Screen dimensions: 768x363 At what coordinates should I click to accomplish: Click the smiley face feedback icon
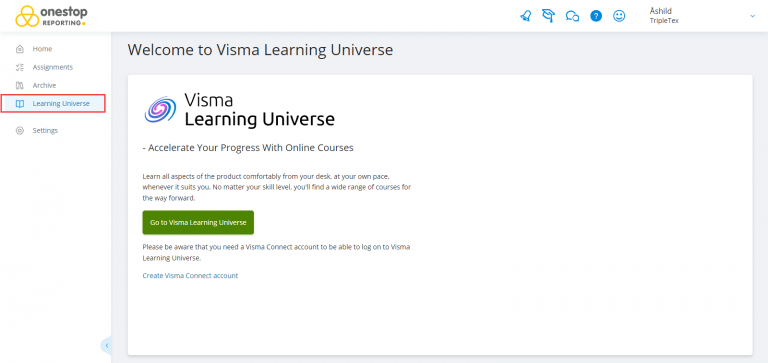[x=619, y=16]
